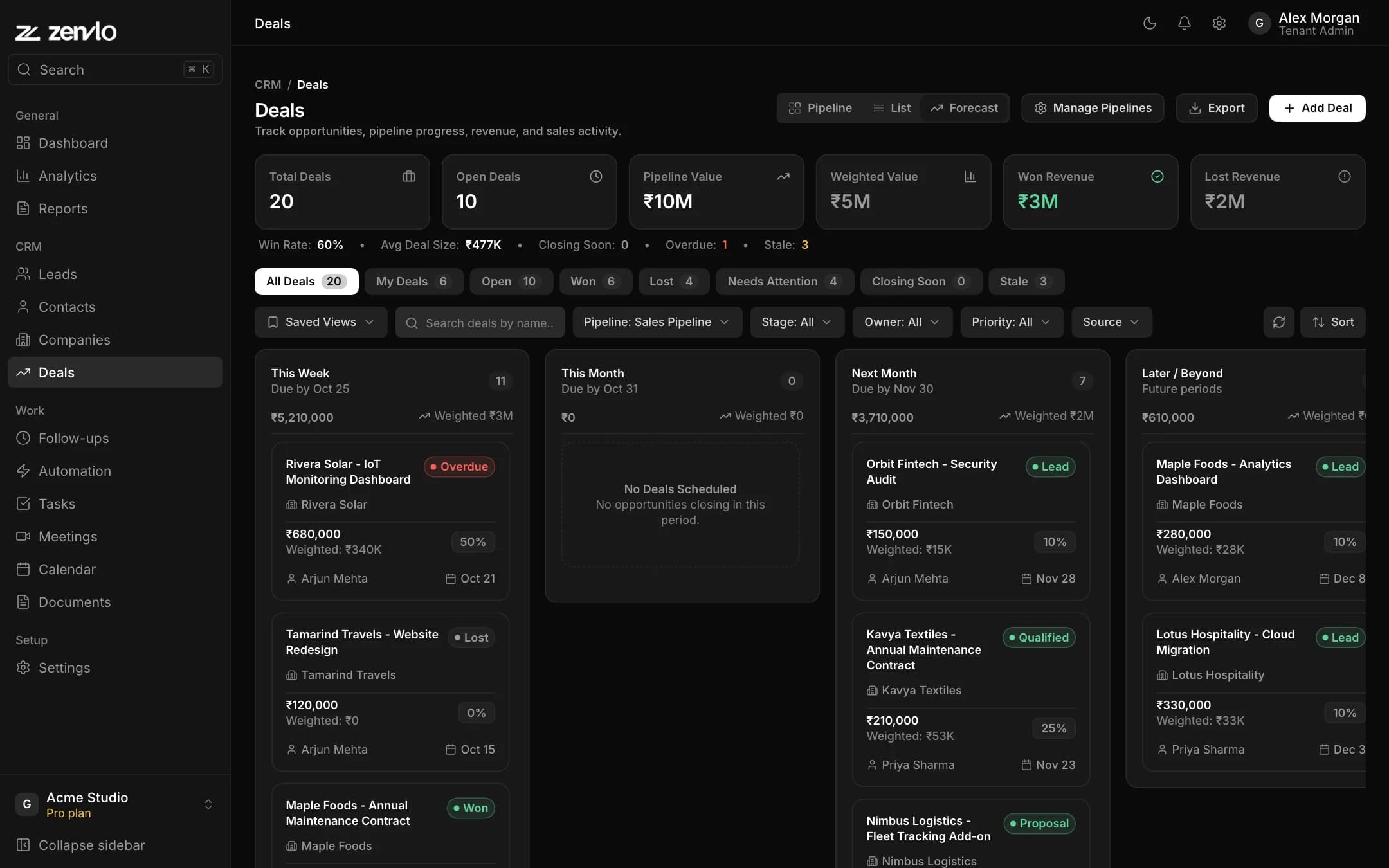The image size is (1389, 868).
Task: Open Settings under Setup
Action: click(x=115, y=667)
